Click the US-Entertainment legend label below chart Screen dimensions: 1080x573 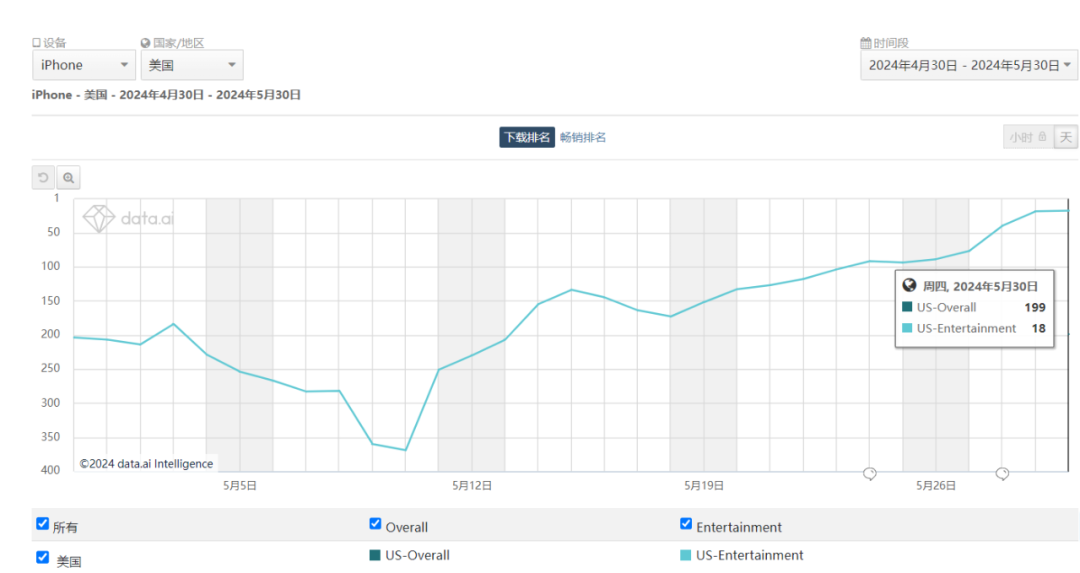tap(749, 555)
